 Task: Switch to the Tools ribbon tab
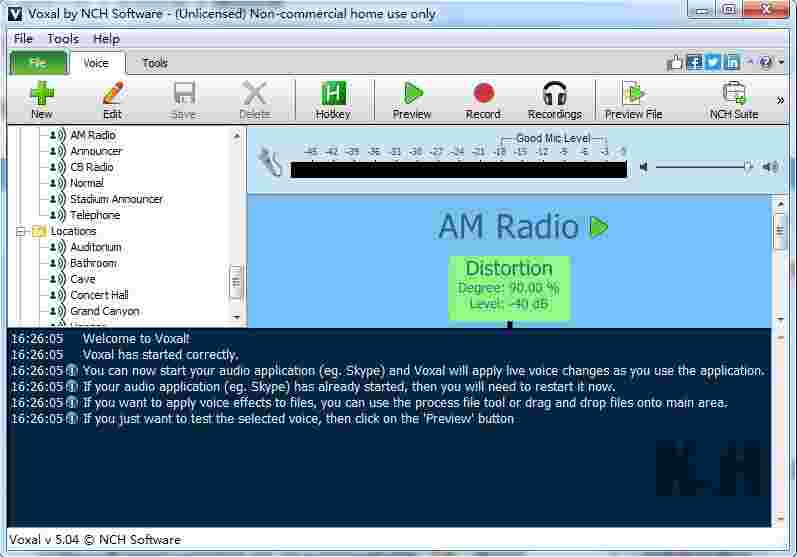click(x=155, y=63)
